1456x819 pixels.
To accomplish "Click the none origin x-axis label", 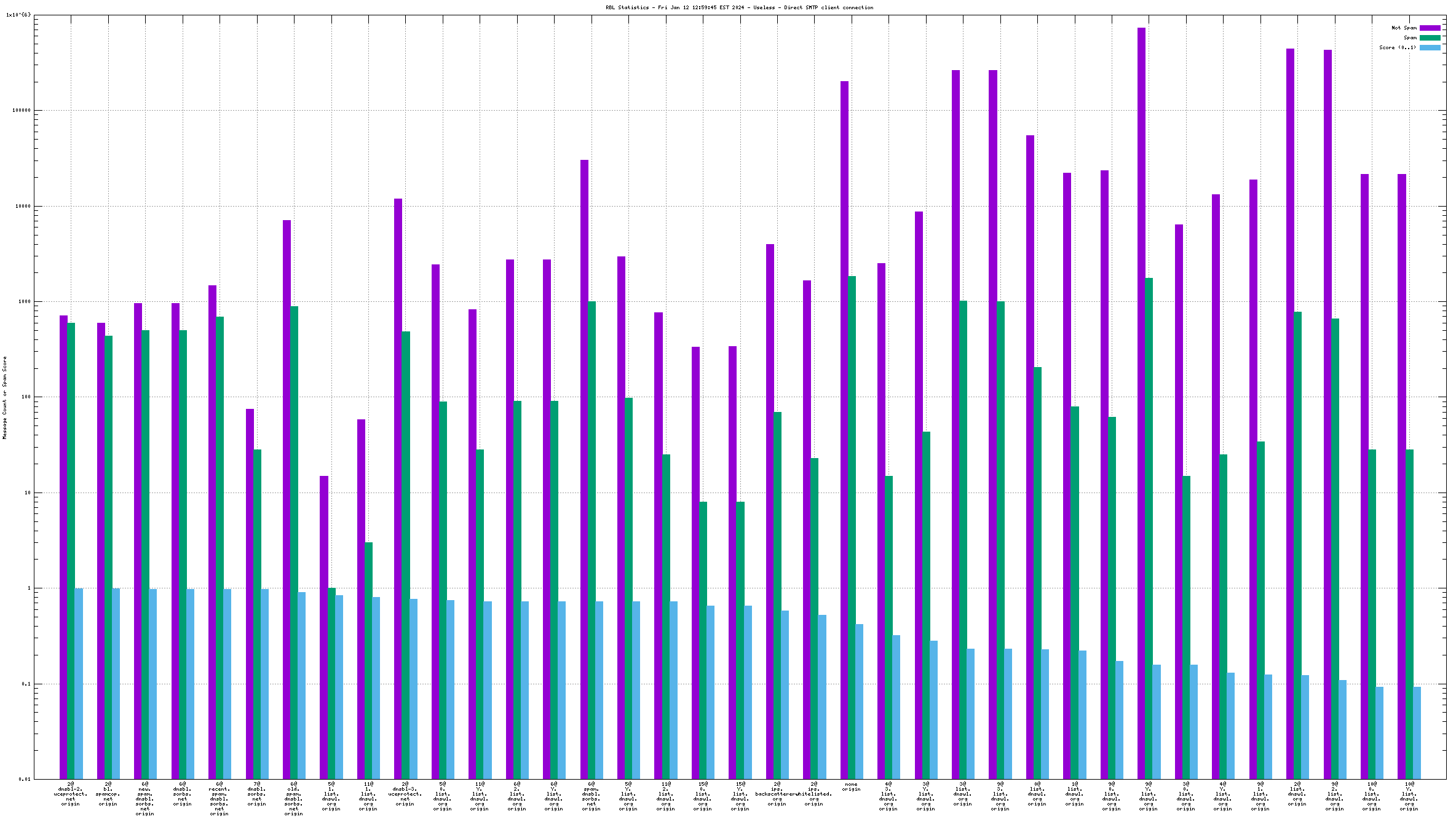I will (851, 786).
